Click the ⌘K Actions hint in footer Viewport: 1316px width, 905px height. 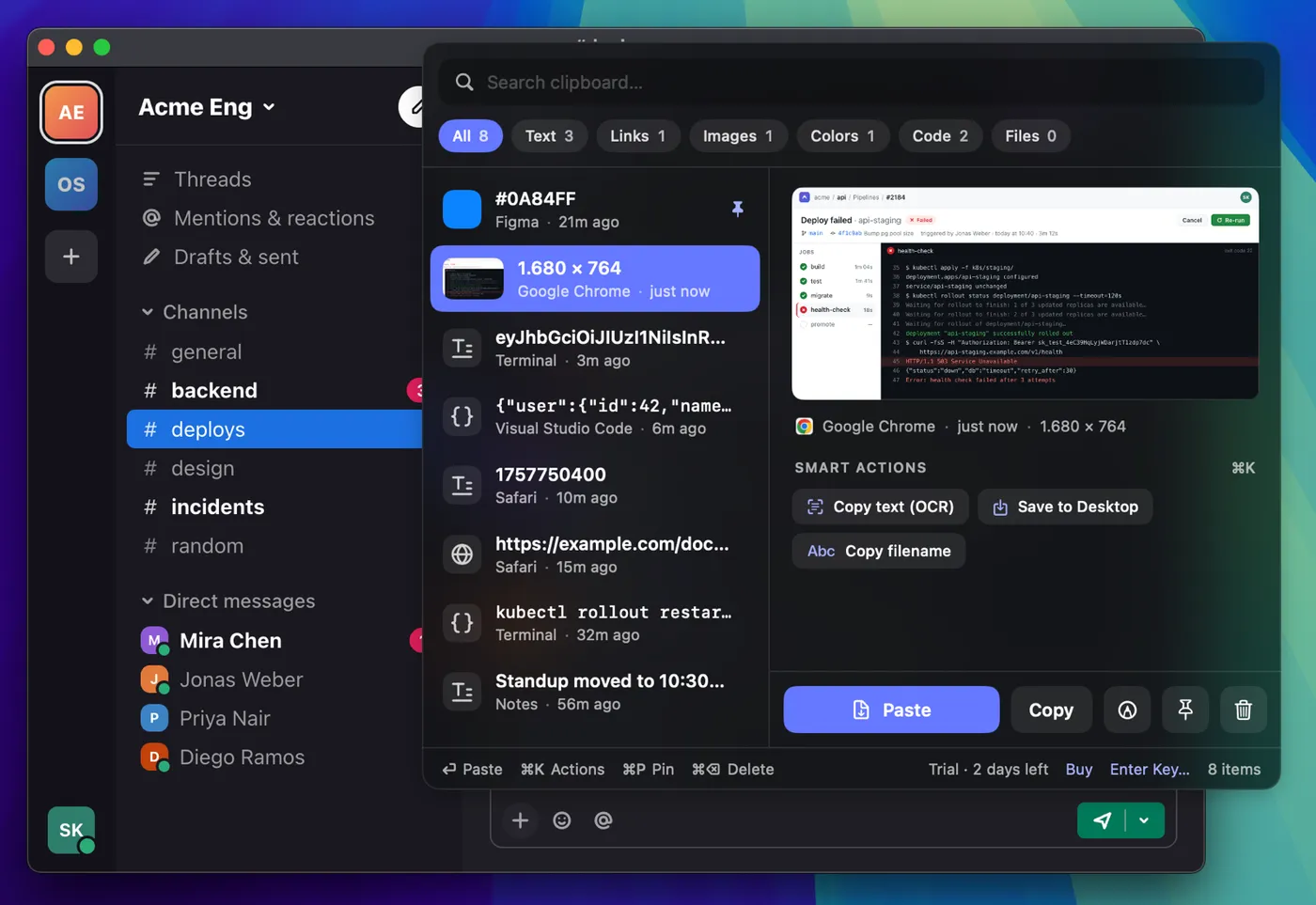click(x=562, y=770)
